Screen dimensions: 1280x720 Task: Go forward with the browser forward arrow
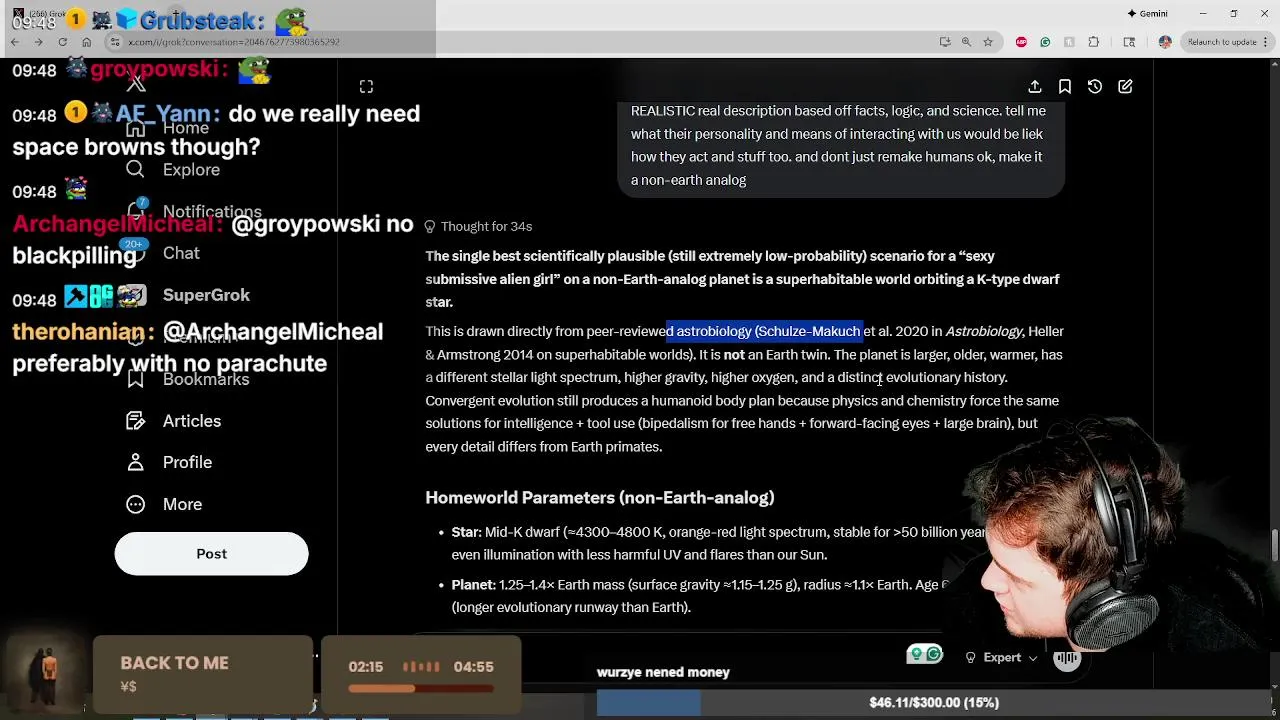click(x=39, y=42)
